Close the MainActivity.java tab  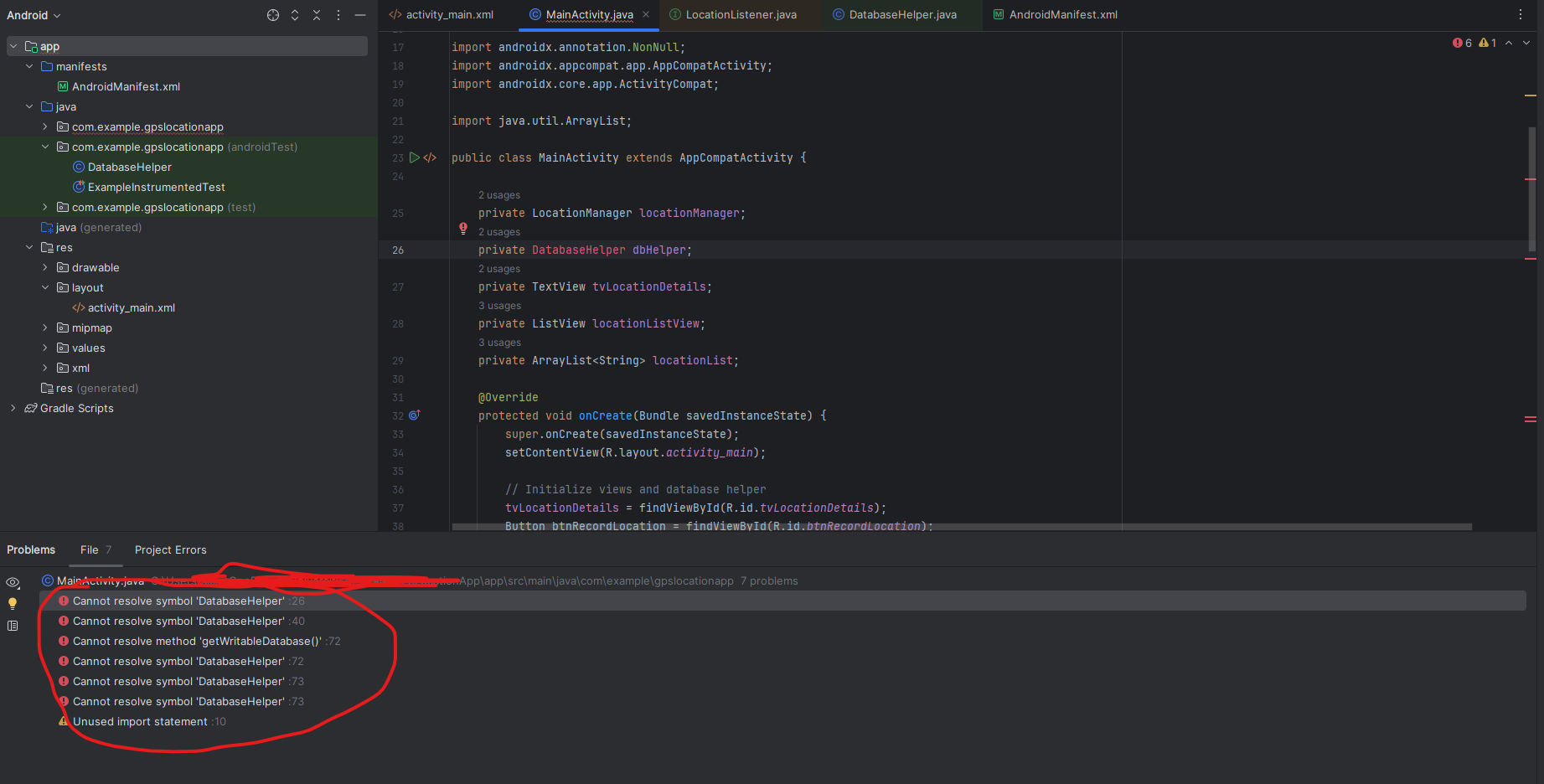tap(646, 15)
